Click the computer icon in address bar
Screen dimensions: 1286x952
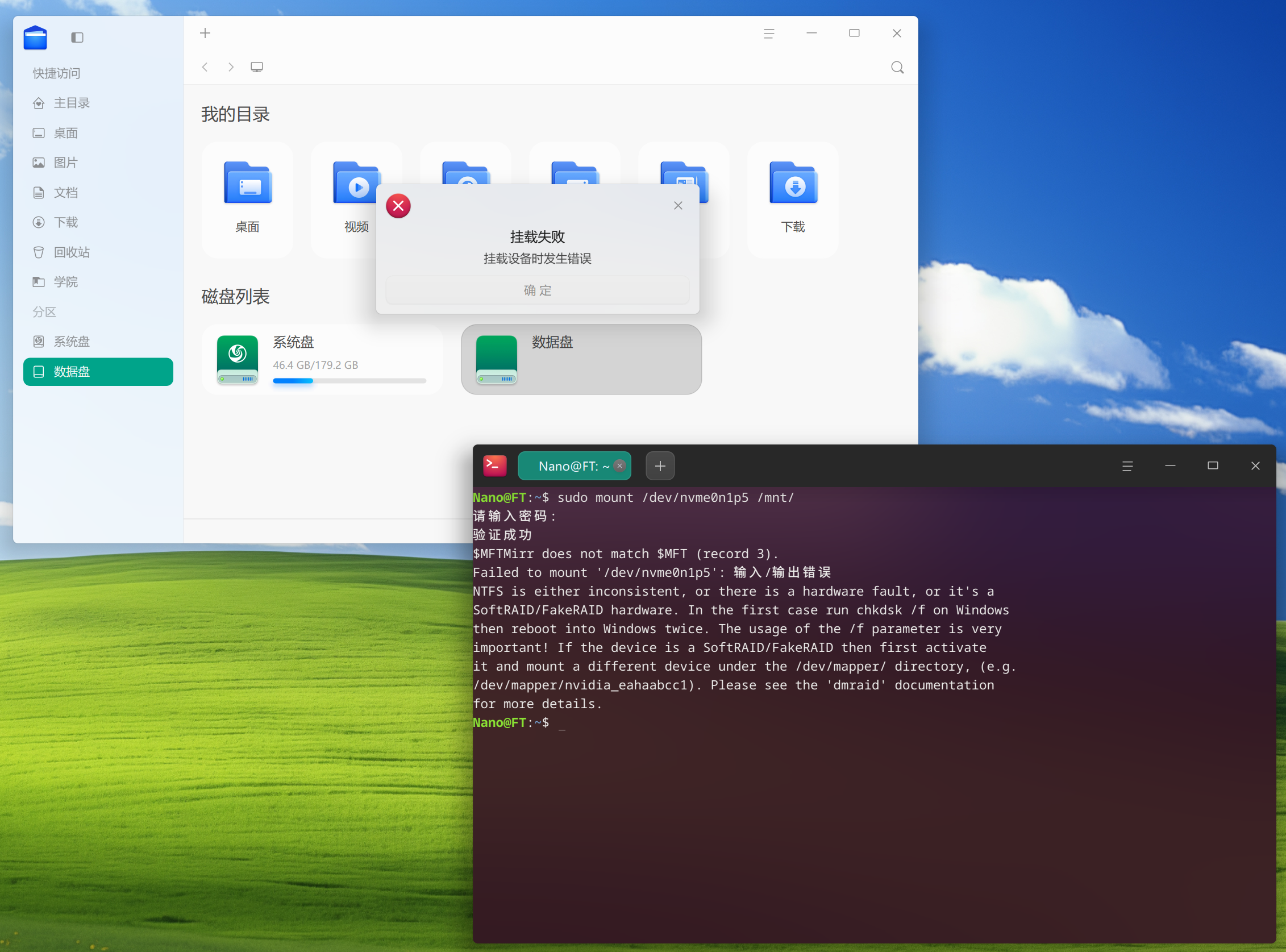click(x=257, y=67)
